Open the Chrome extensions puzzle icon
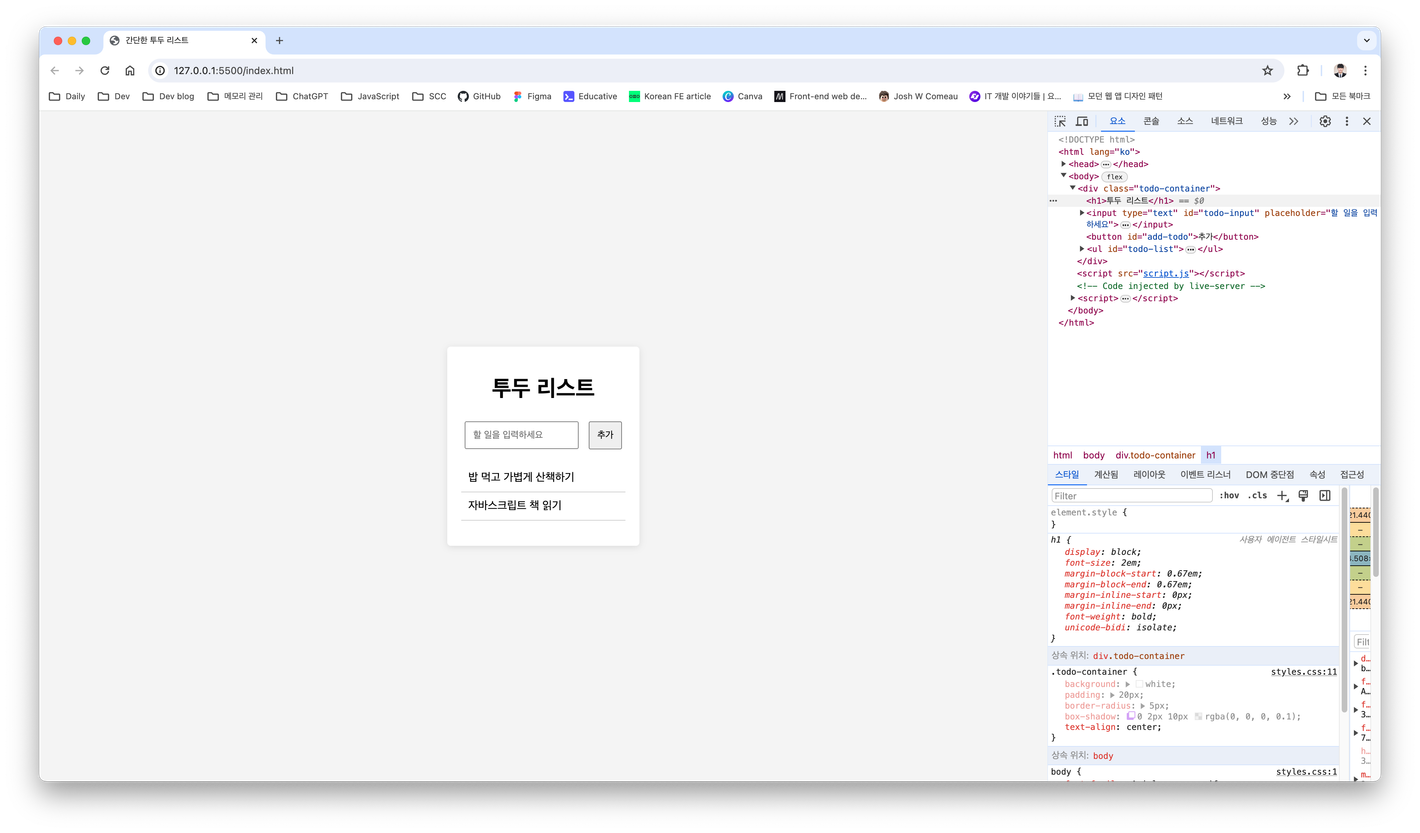The width and height of the screenshot is (1420, 833). pos(1303,71)
